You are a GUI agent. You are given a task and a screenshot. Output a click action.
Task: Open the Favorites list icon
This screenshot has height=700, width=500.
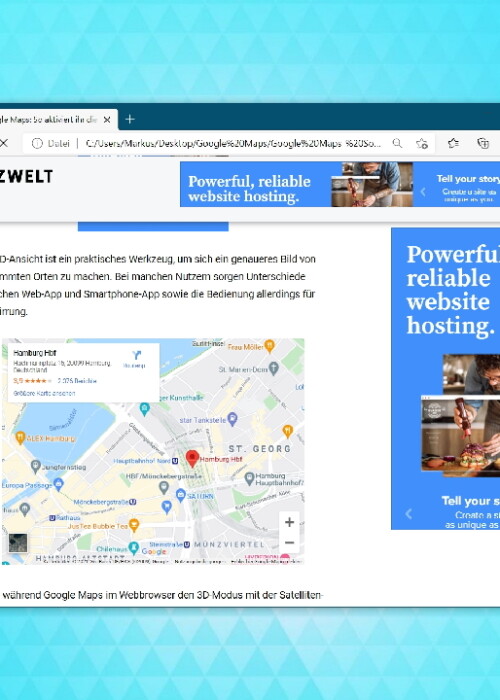pos(453,143)
